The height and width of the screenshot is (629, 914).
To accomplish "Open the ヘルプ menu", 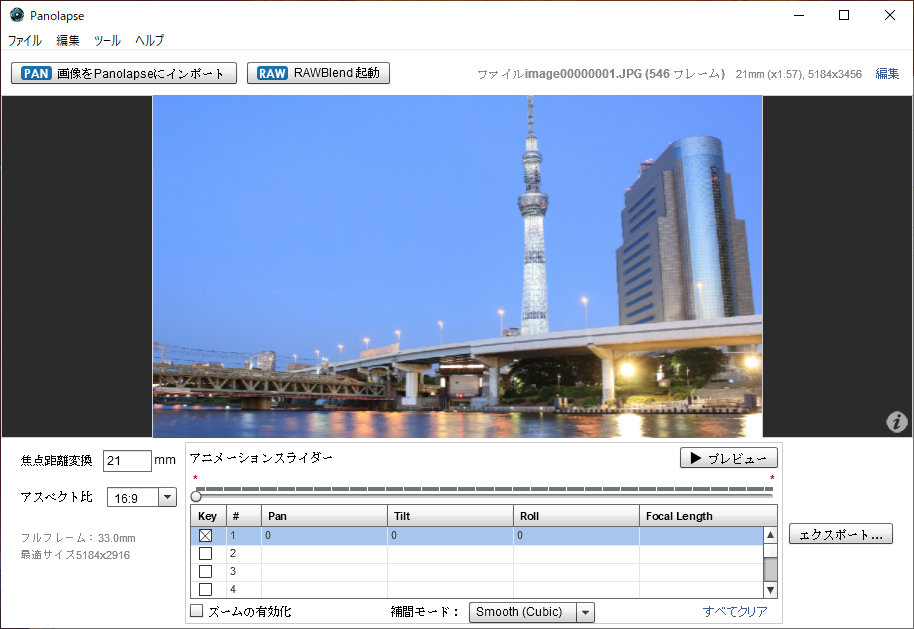I will [150, 41].
